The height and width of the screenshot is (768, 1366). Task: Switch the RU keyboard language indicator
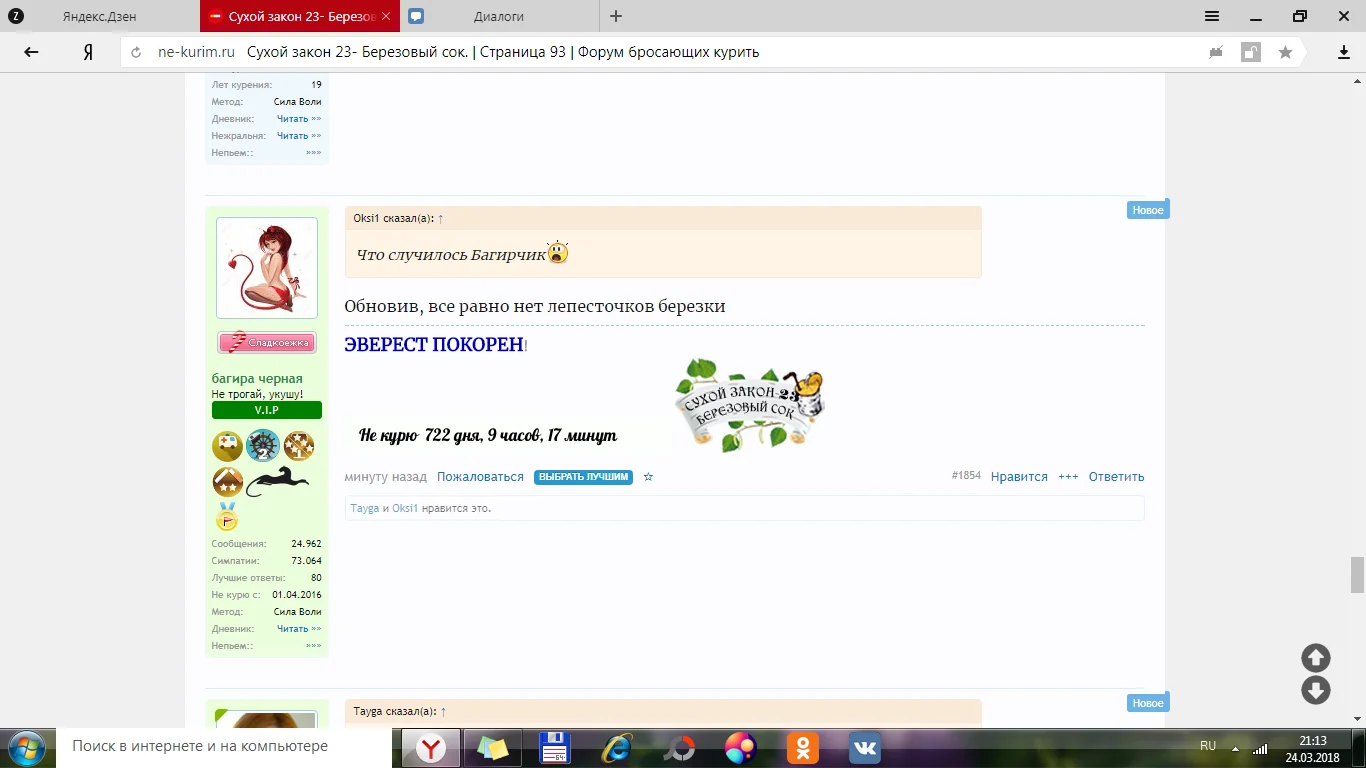coord(1208,746)
